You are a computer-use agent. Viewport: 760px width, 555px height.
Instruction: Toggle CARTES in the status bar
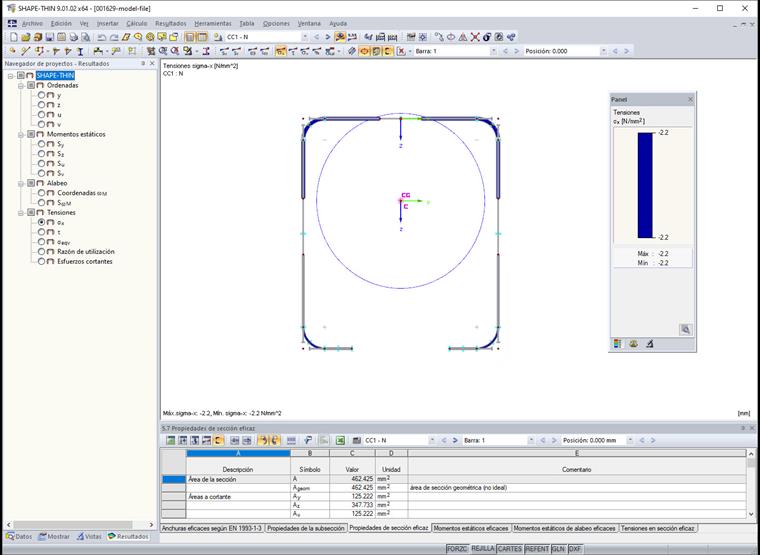pos(509,549)
